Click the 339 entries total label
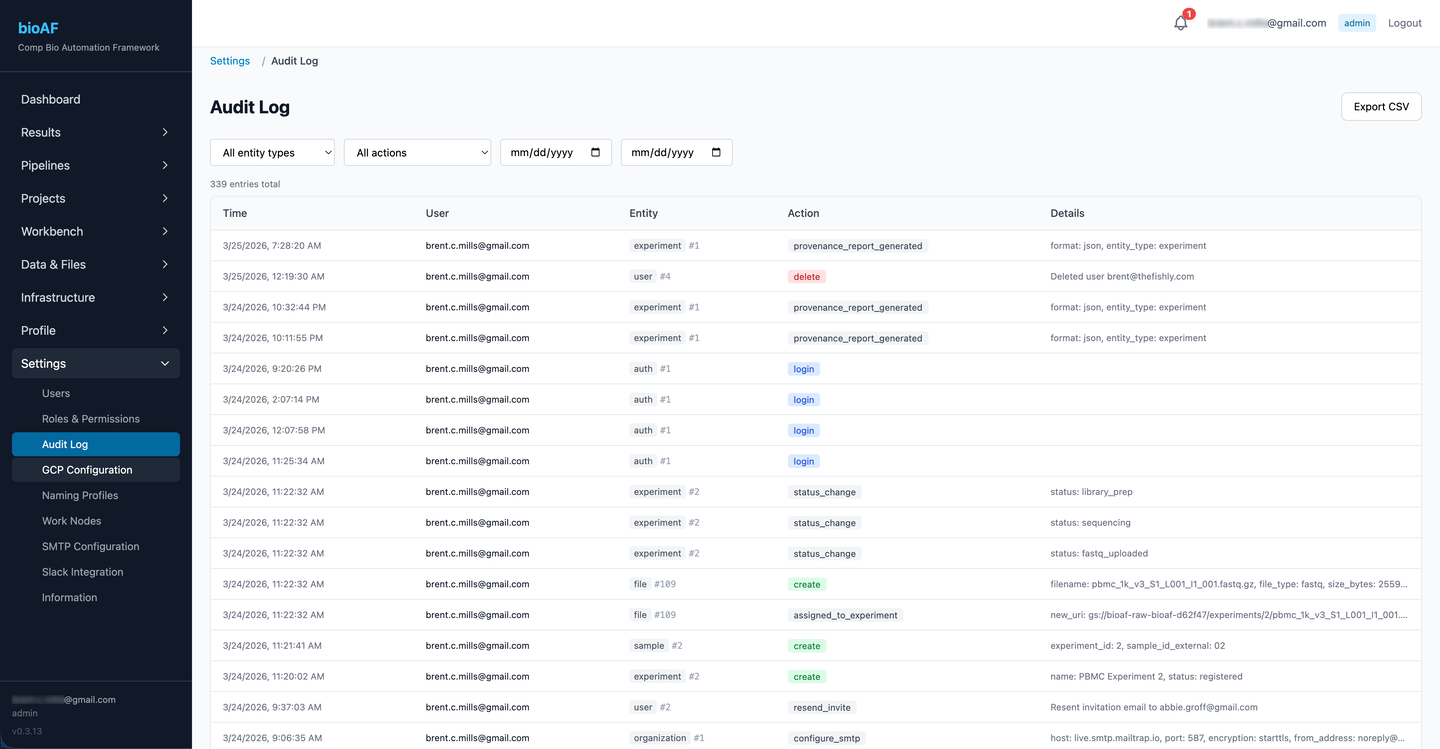 245,184
